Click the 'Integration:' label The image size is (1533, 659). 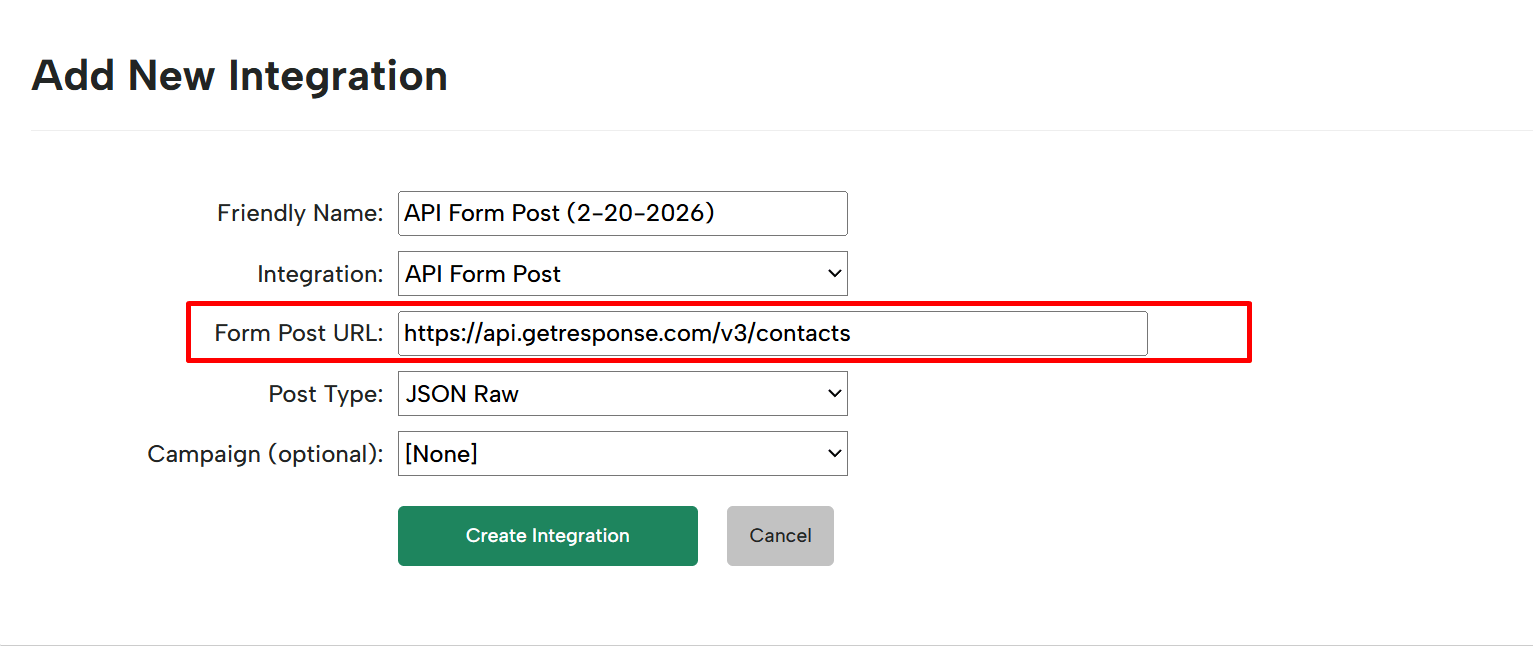pyautogui.click(x=319, y=273)
